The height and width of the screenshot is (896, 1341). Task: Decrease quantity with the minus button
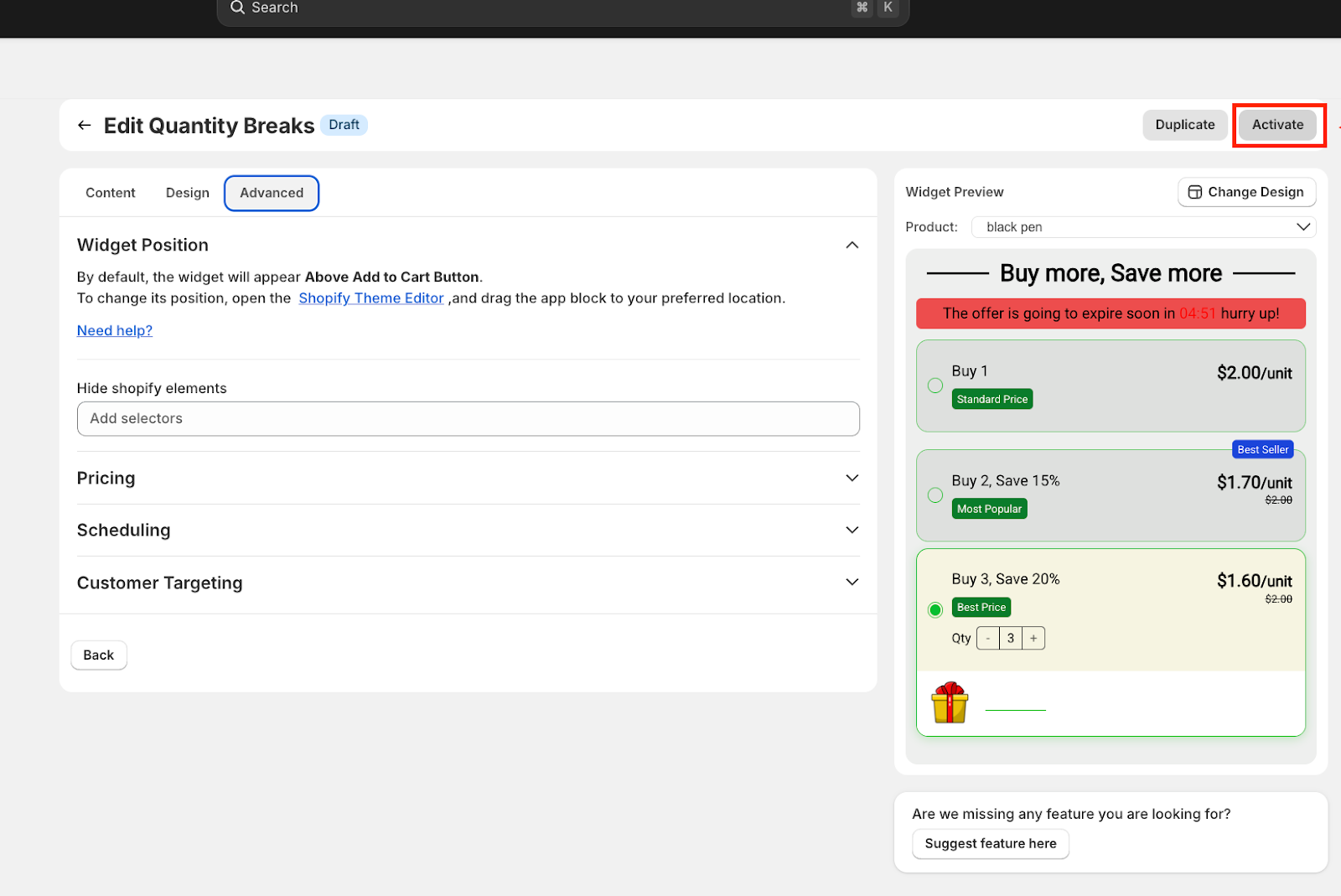(988, 639)
